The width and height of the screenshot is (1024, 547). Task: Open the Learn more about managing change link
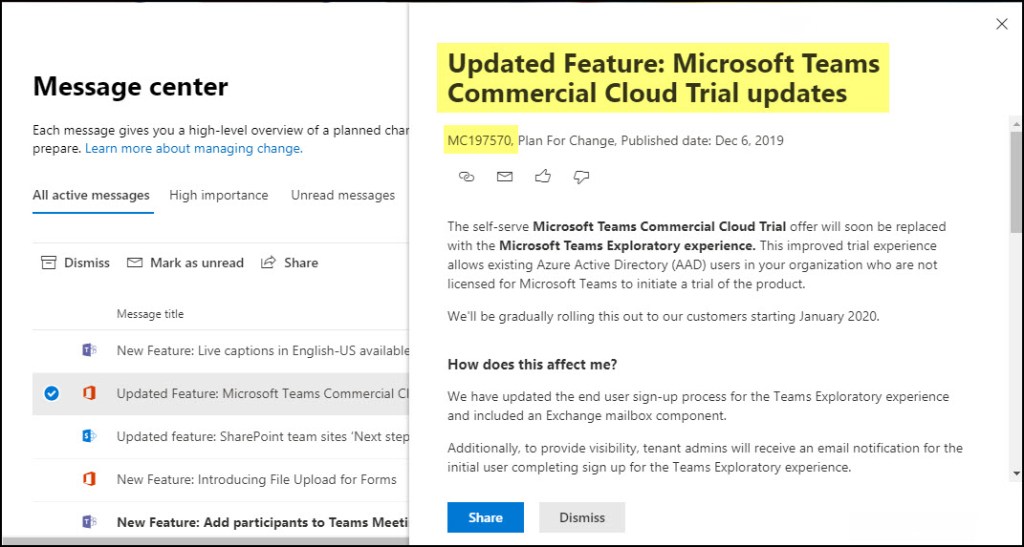click(x=193, y=148)
